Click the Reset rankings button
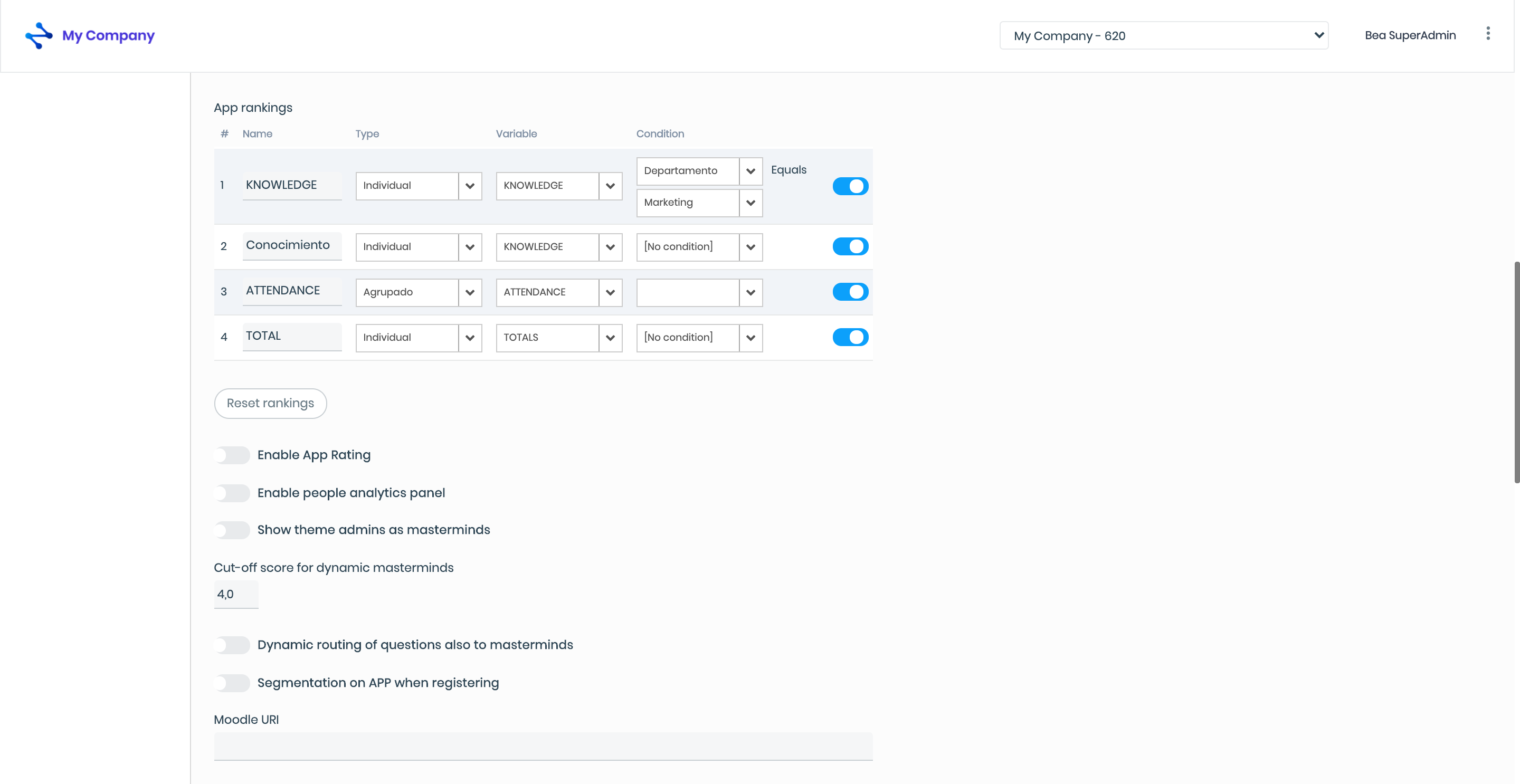This screenshot has width=1520, height=784. tap(270, 404)
